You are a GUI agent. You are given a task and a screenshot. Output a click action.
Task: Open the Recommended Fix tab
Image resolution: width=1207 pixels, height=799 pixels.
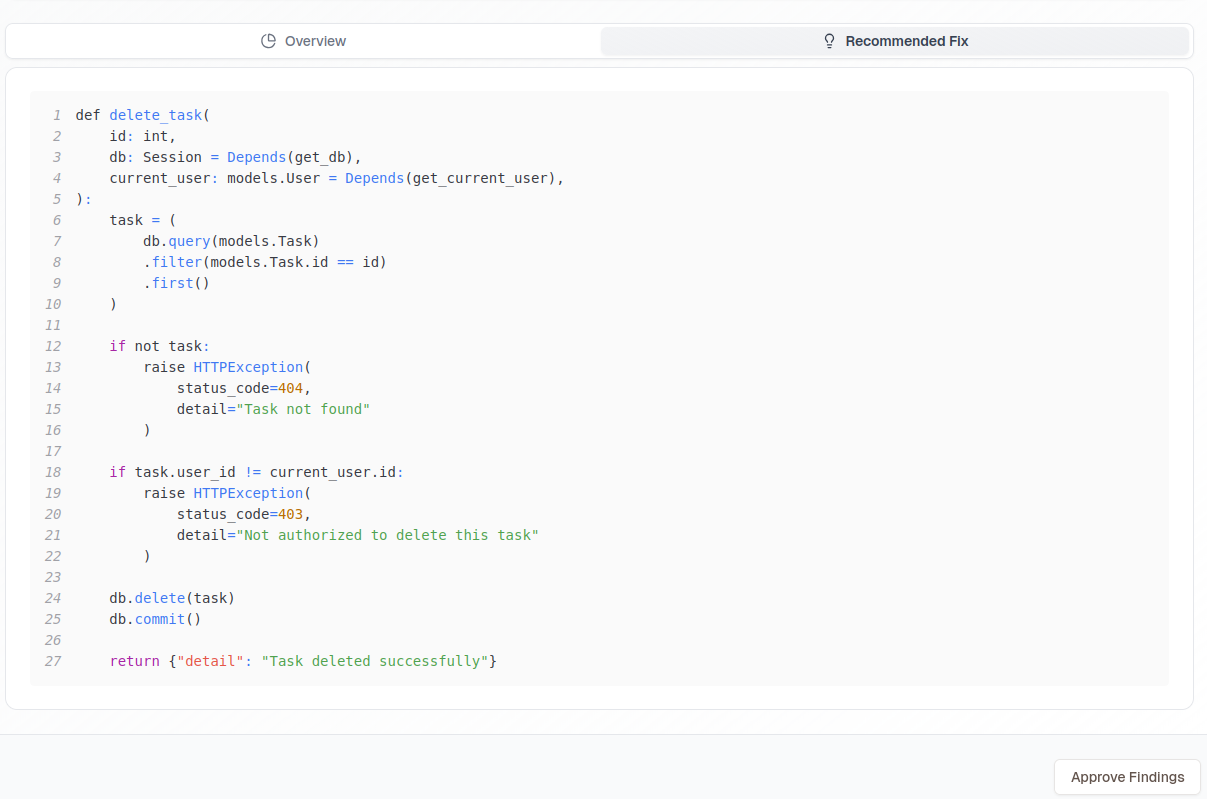894,41
